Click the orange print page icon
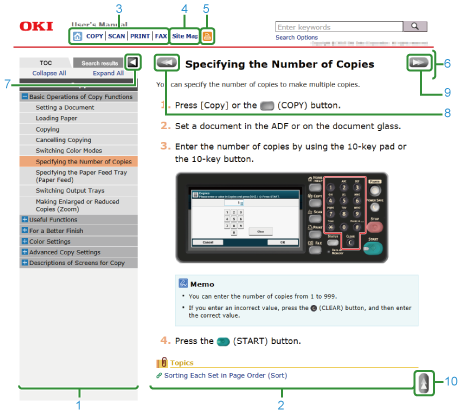Viewport: 460px width, 415px height. 207,36
